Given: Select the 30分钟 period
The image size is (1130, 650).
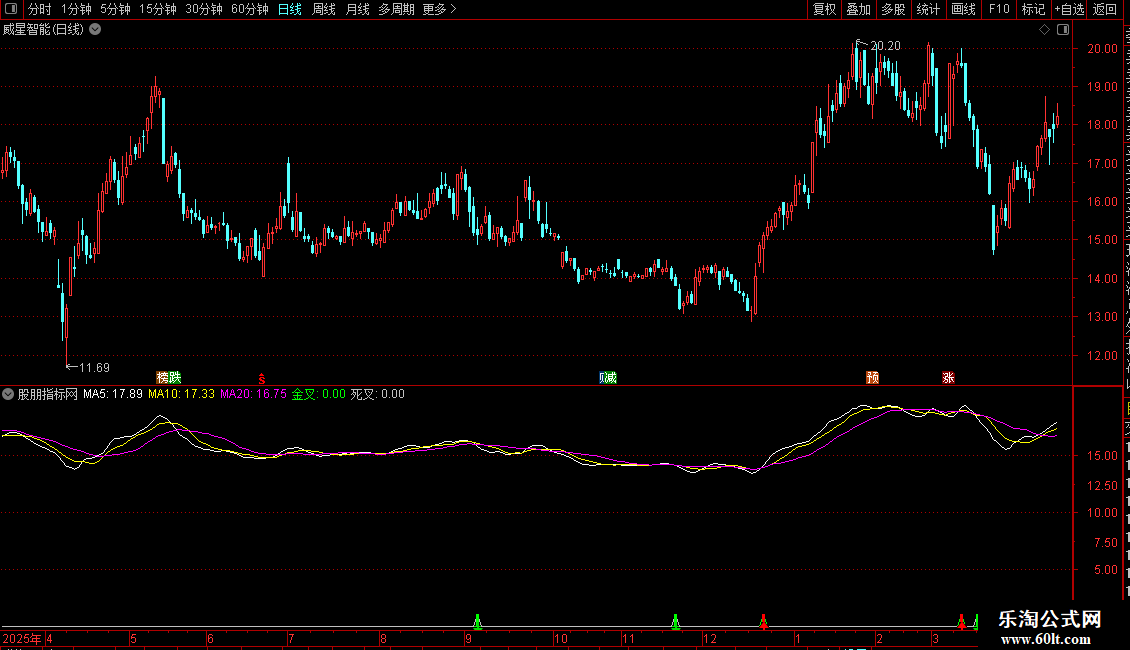Looking at the screenshot, I should [x=204, y=9].
